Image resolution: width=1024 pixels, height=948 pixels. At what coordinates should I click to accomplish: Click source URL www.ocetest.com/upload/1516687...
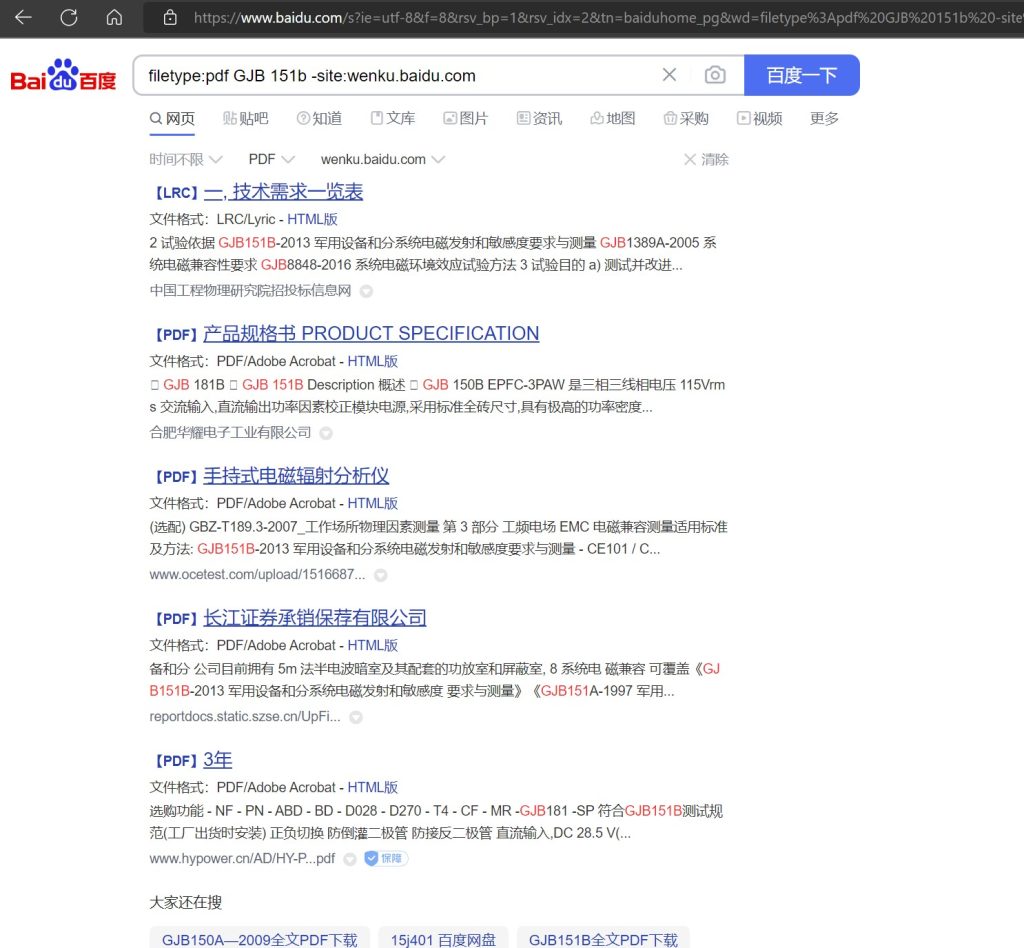pyautogui.click(x=257, y=575)
